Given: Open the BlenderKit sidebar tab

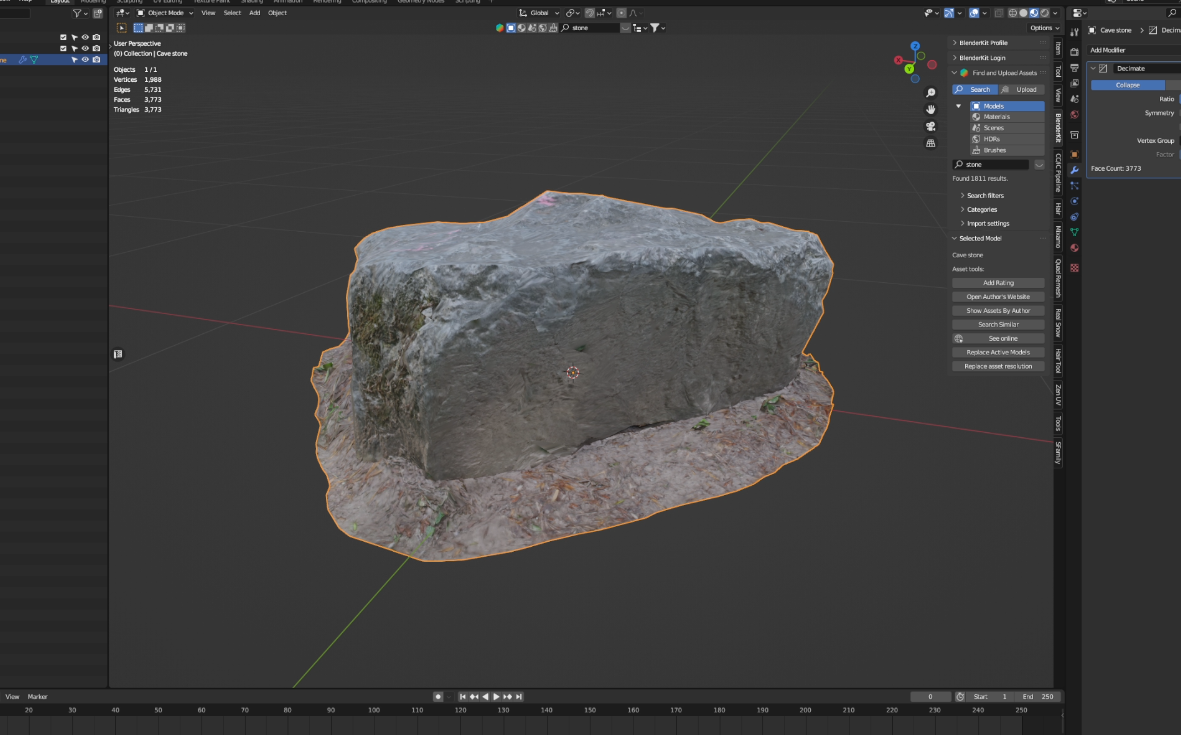Looking at the screenshot, I should click(1058, 128).
